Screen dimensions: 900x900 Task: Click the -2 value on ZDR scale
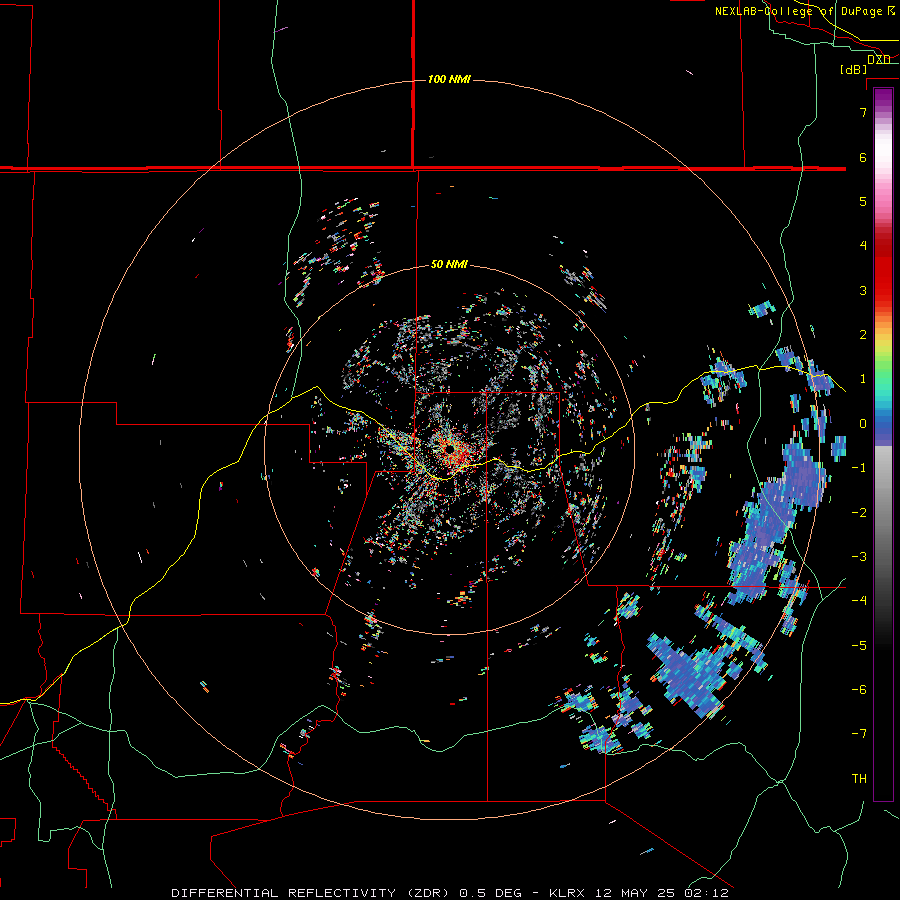[859, 513]
